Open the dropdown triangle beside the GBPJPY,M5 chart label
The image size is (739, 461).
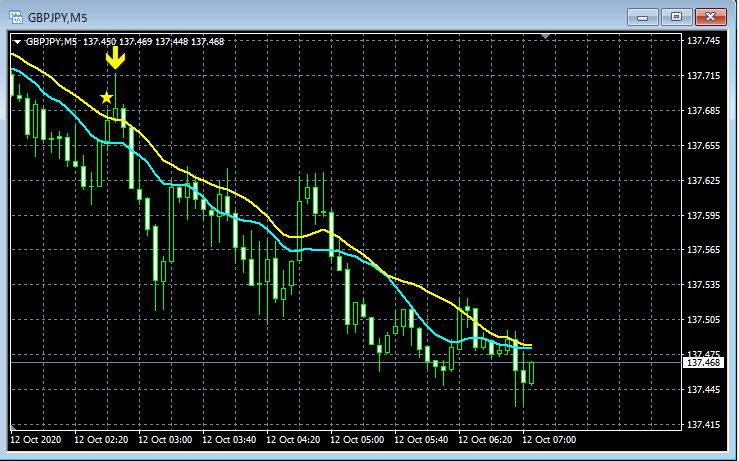click(17, 42)
